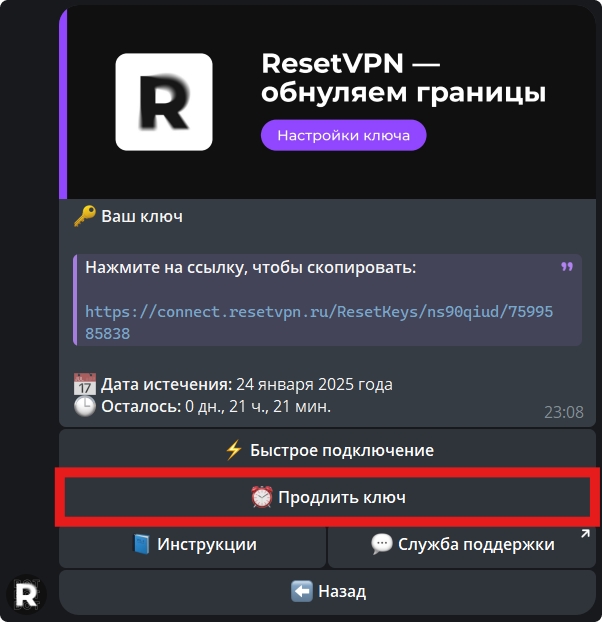This screenshot has width=602, height=622.
Task: Click the 23:08 message timestamp
Action: click(x=564, y=412)
